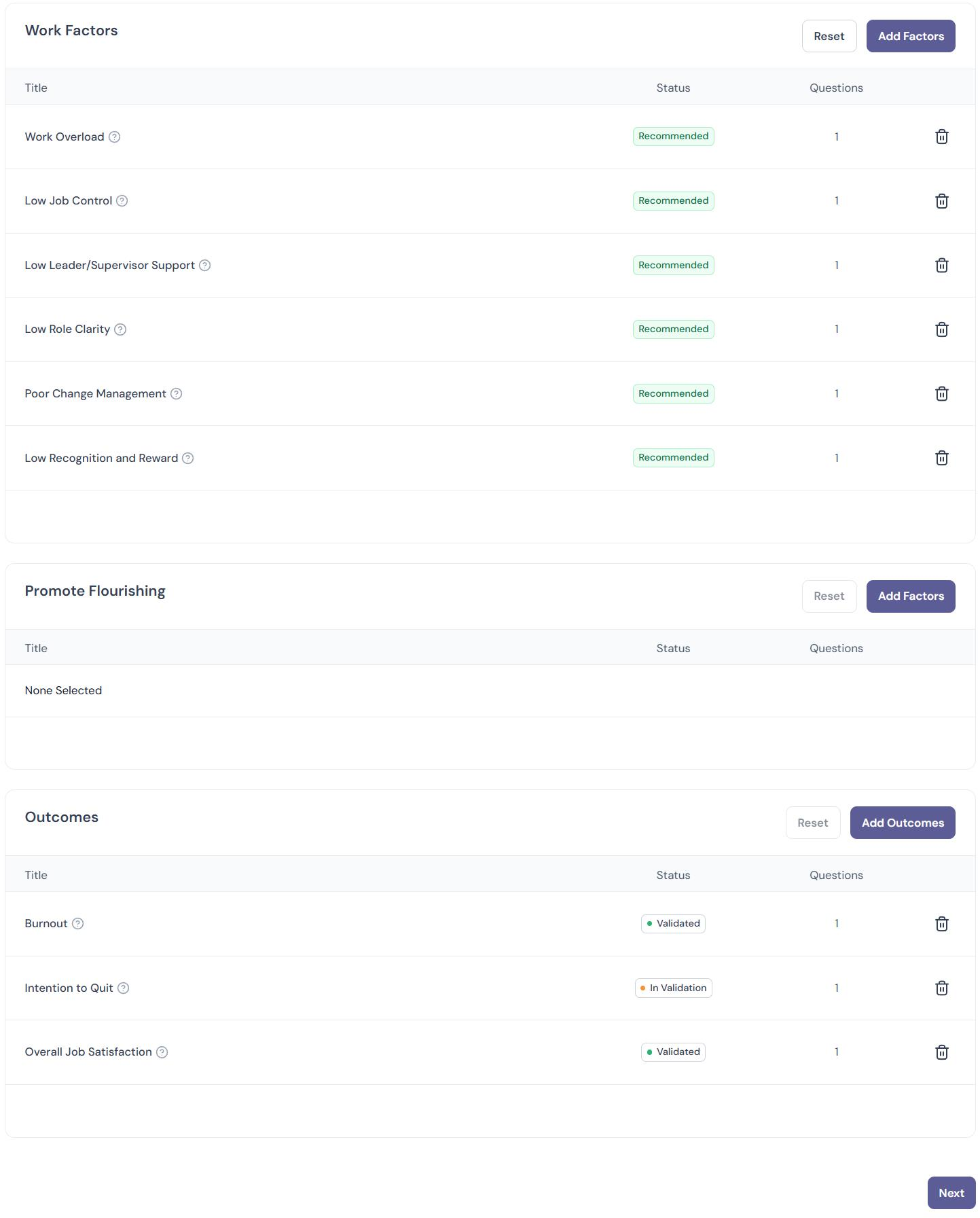Delete the Low Role Clarity row

point(941,329)
